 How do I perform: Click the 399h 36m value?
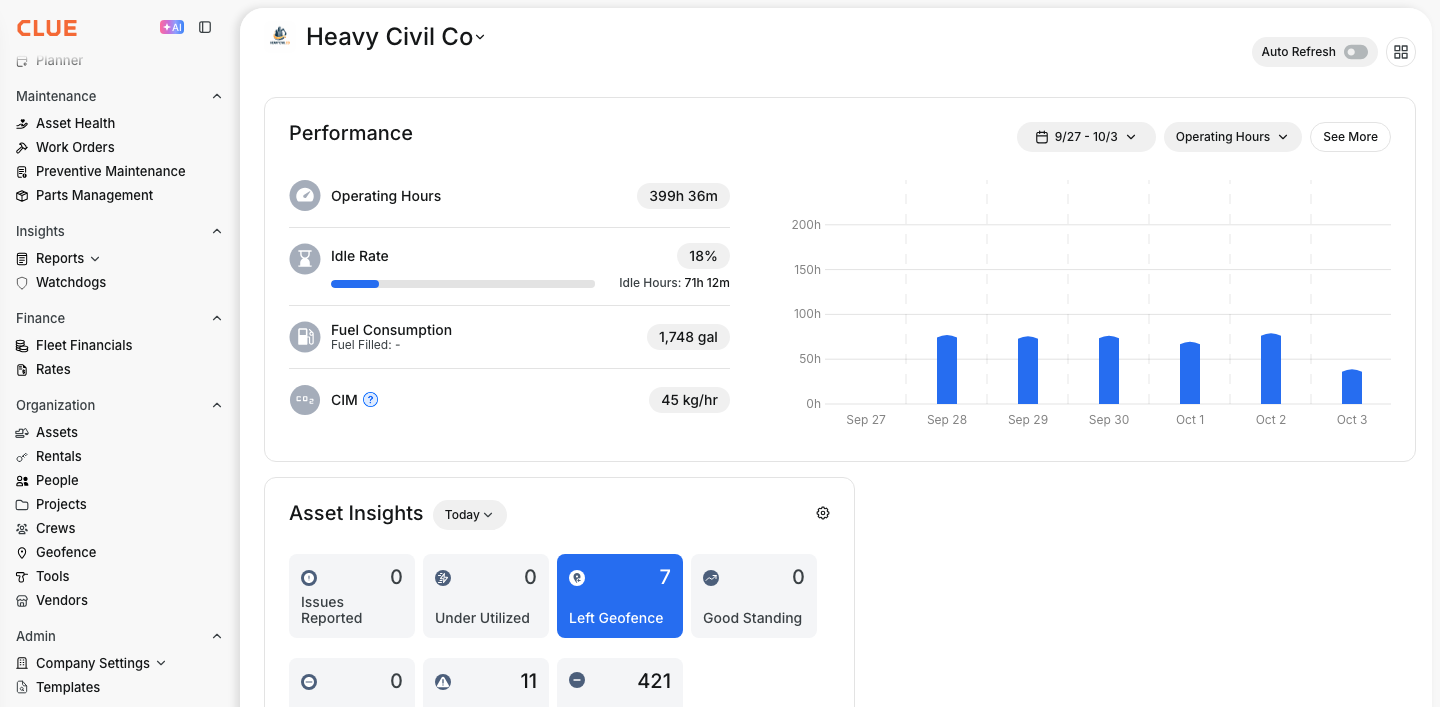[x=683, y=196]
